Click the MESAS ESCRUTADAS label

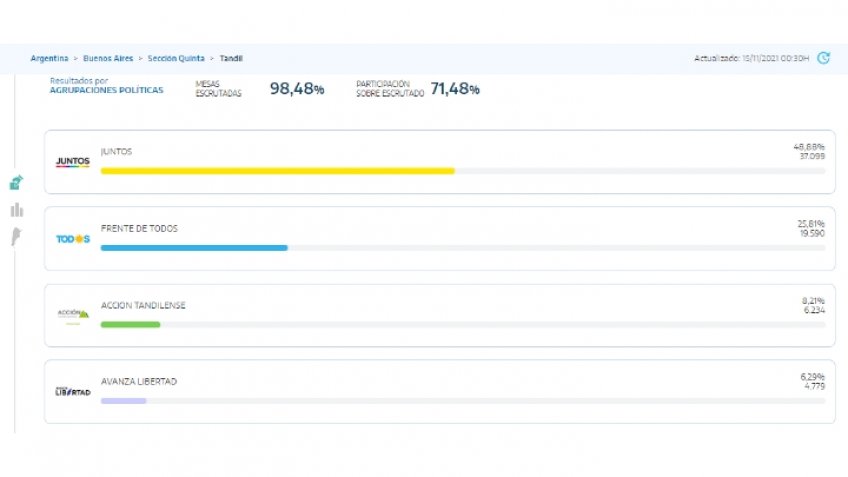(218, 89)
